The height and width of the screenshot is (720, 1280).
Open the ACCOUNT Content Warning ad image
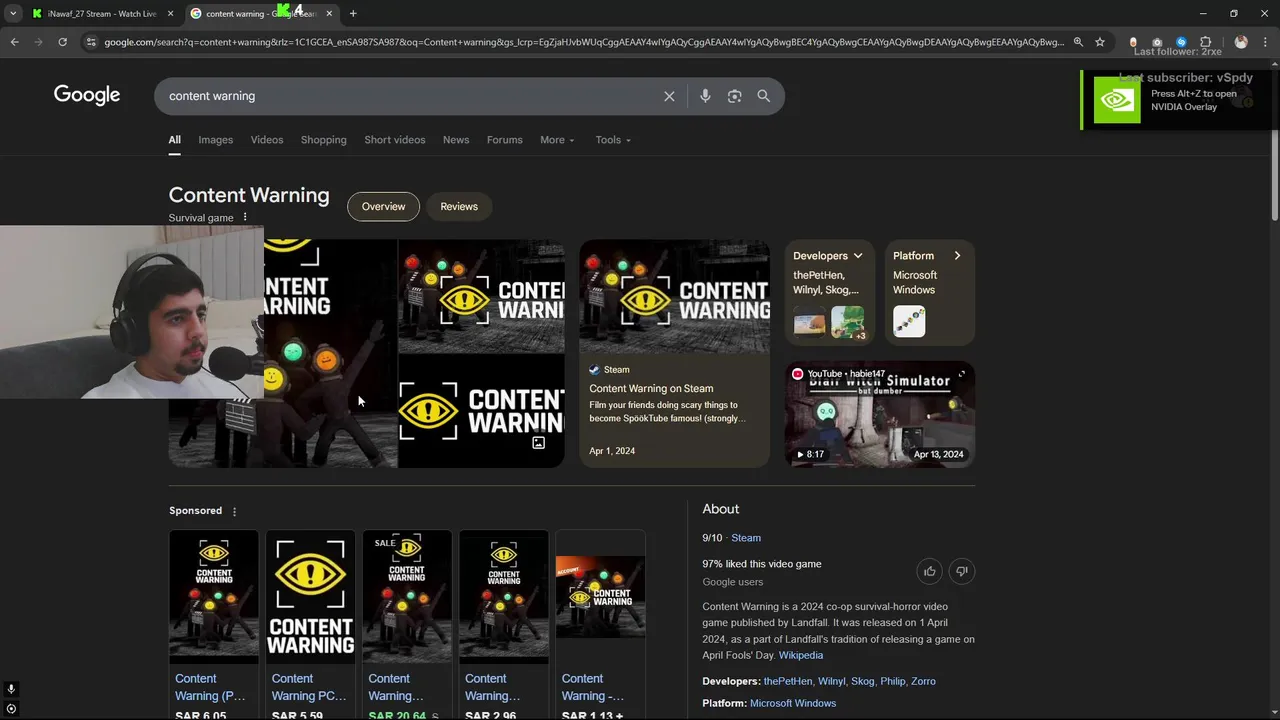(601, 596)
